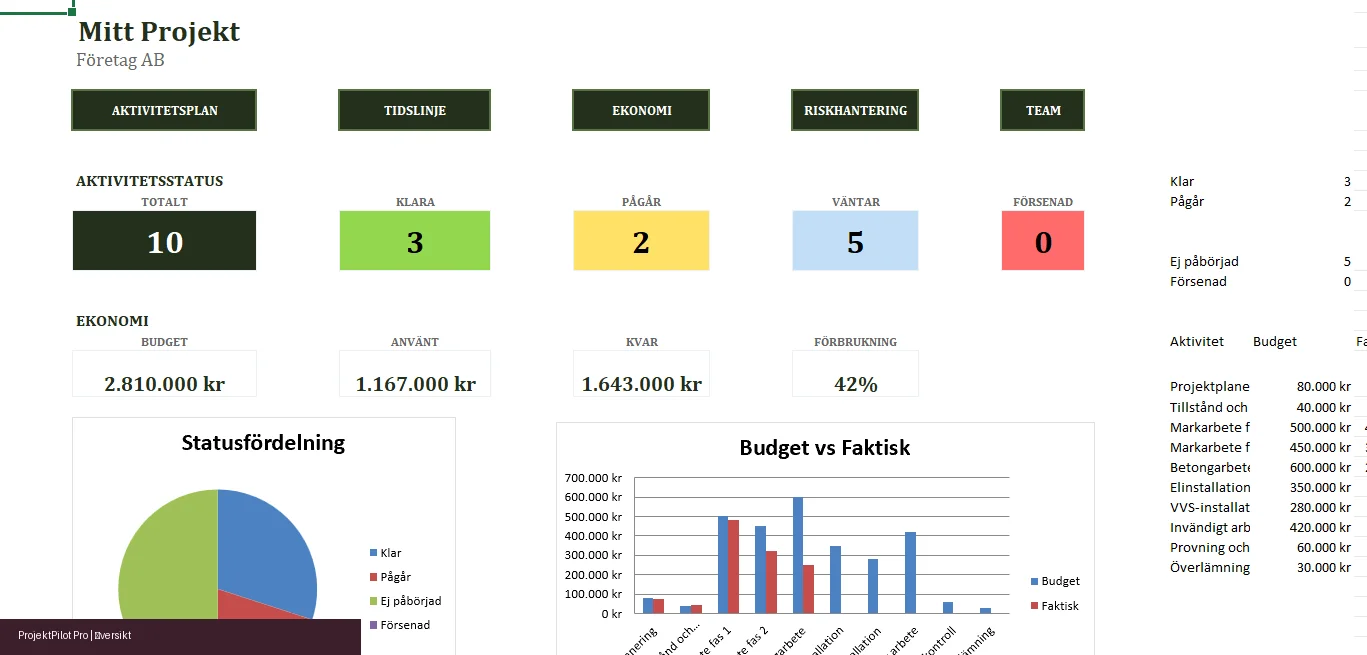Select the blue VÄNTAR card showing 5

855,240
